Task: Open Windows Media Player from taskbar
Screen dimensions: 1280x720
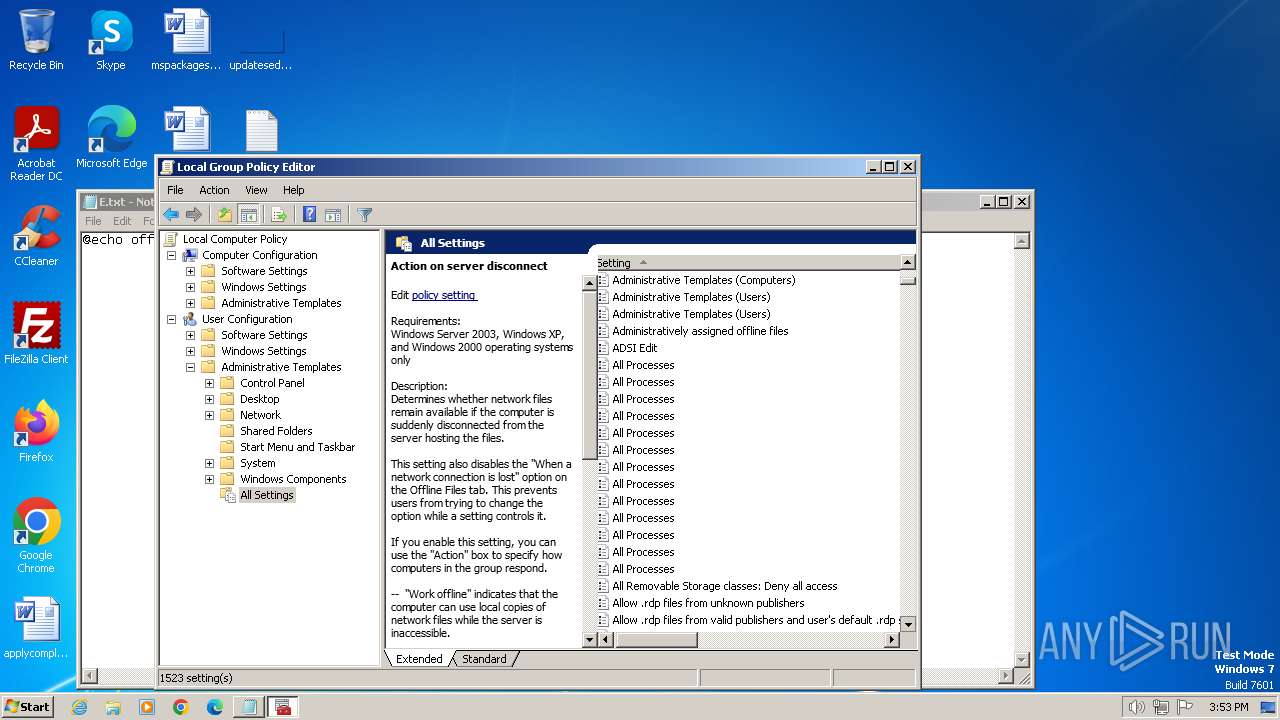Action: (x=147, y=707)
